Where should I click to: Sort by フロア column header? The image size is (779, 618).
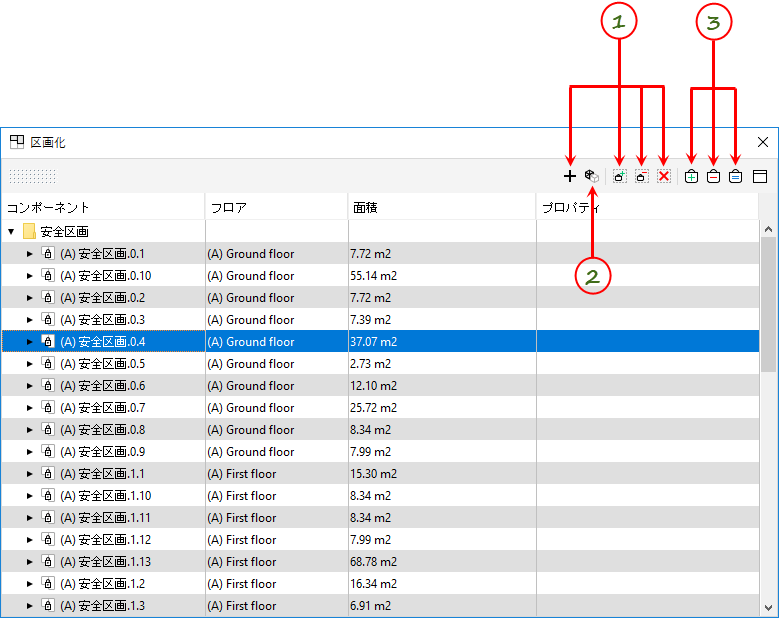click(276, 207)
